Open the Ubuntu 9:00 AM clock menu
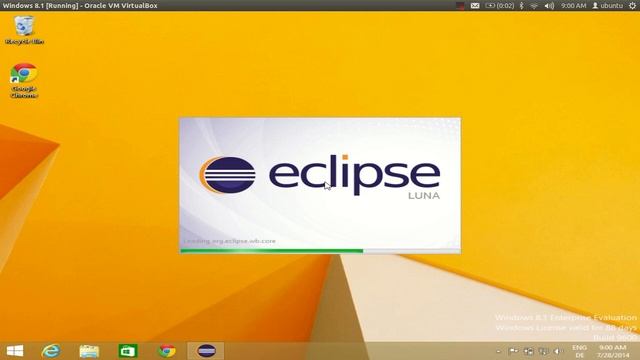This screenshot has width=640, height=360. (x=573, y=6)
